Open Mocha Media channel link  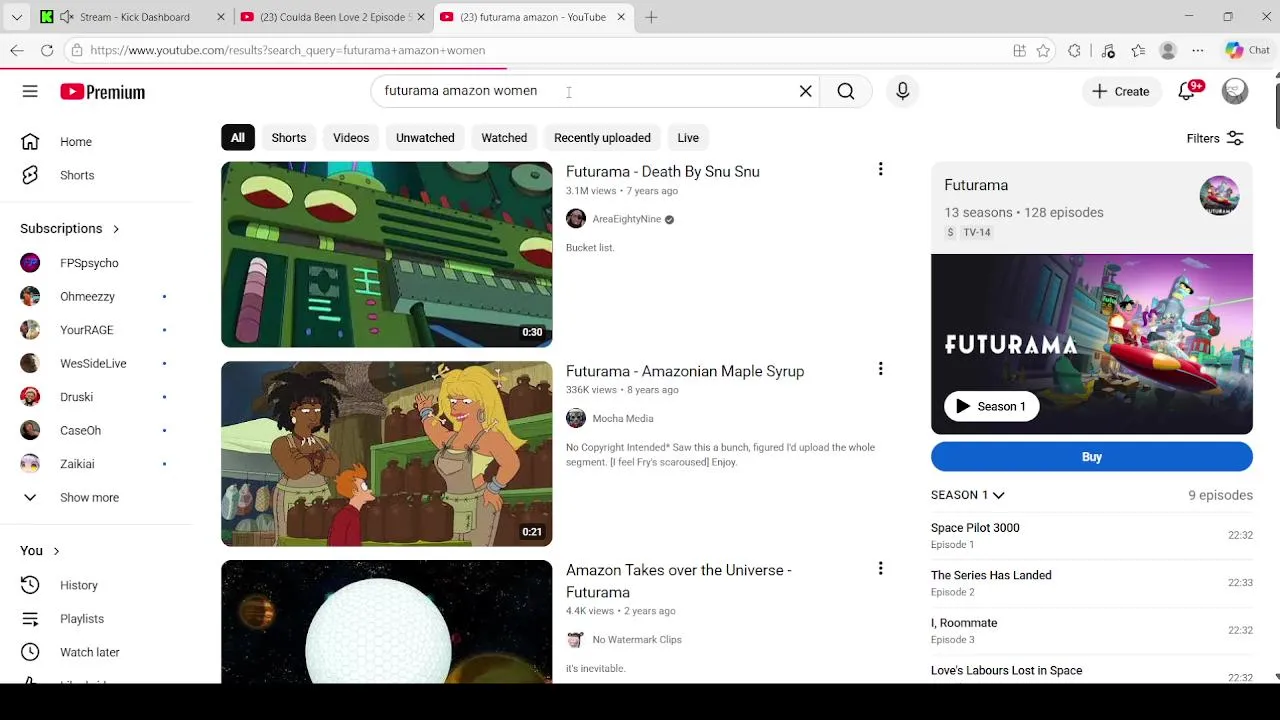pos(623,419)
